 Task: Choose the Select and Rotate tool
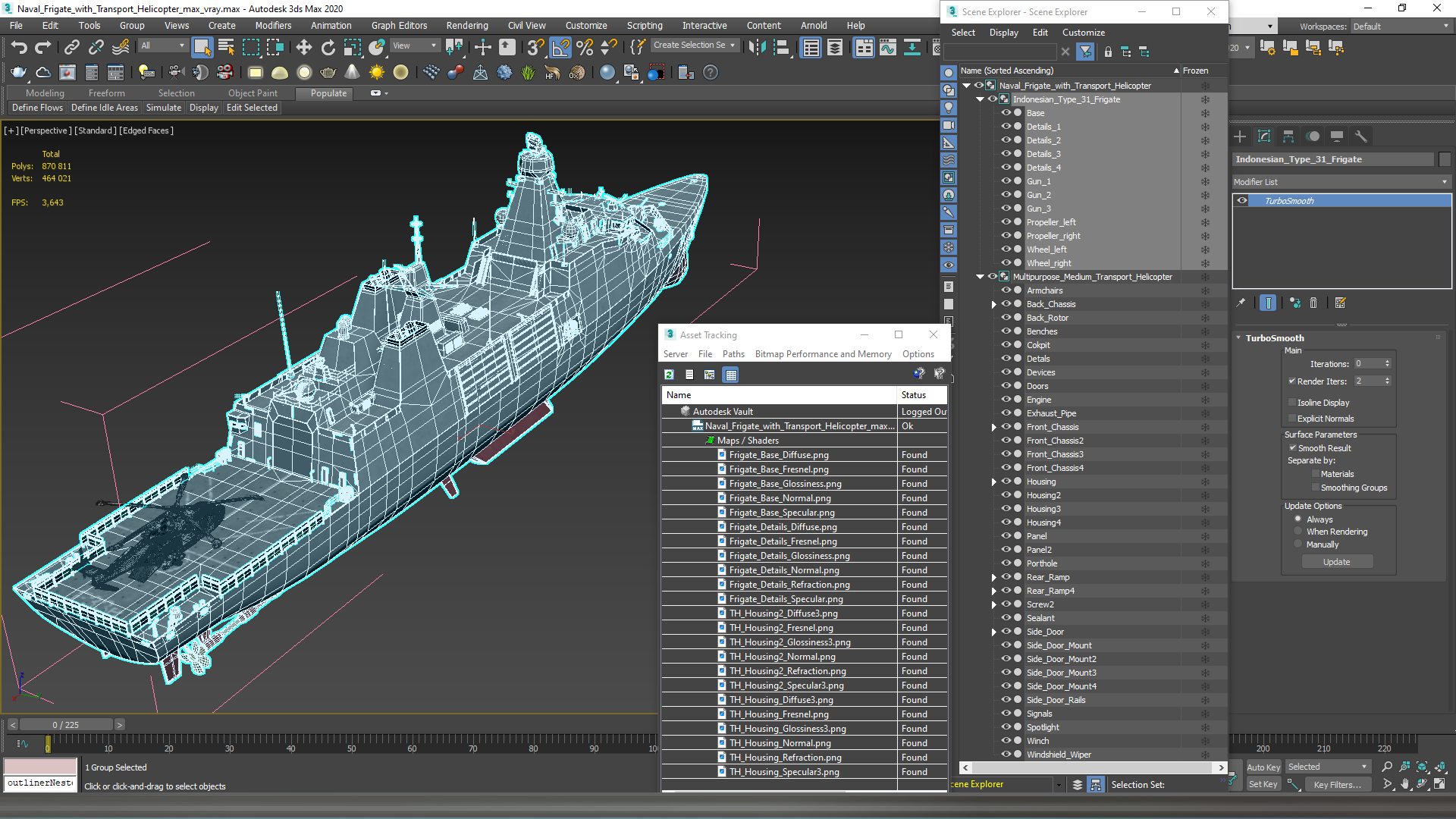coord(328,48)
